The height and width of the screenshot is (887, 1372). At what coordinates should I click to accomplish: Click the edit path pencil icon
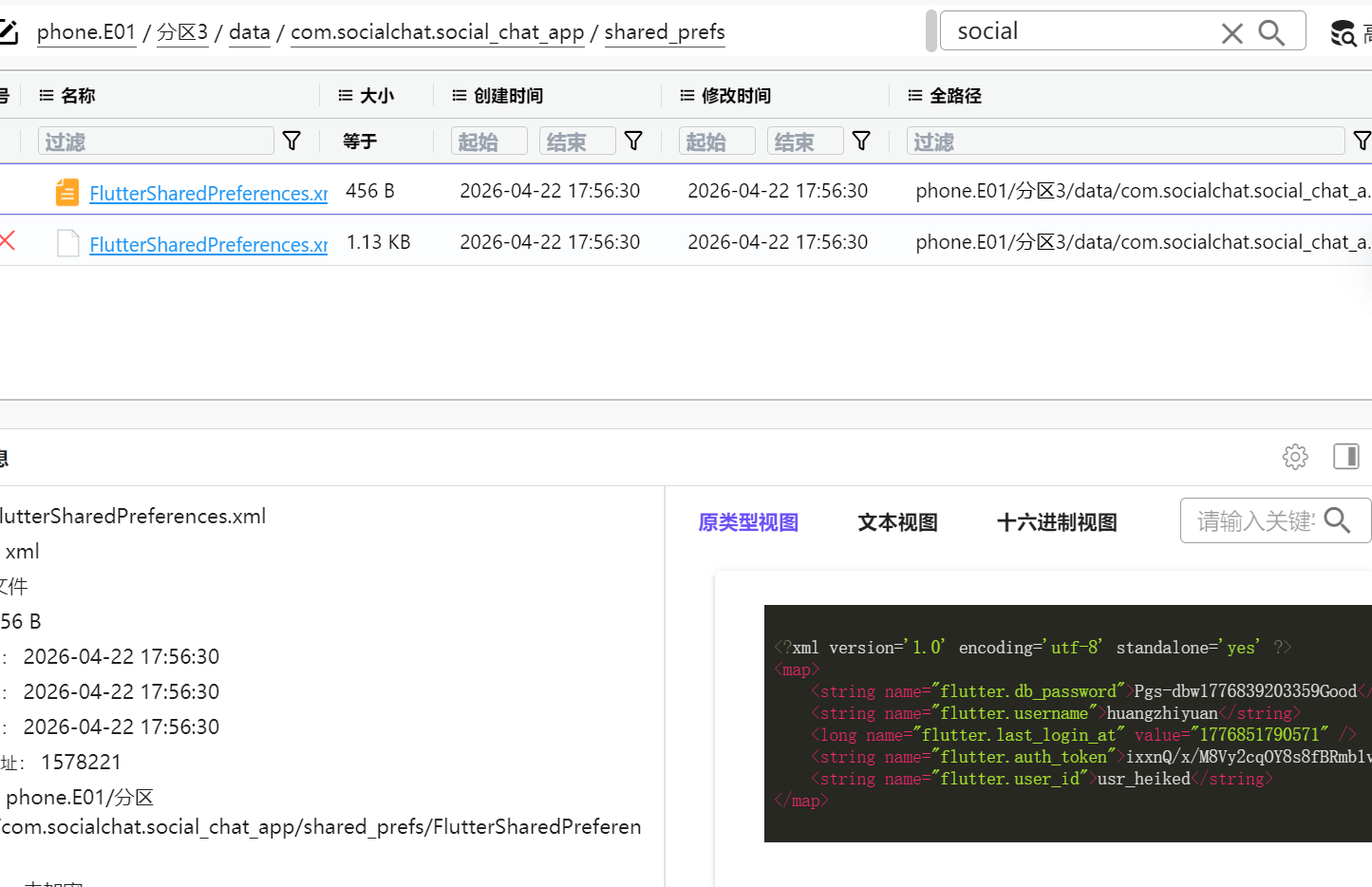pyautogui.click(x=8, y=32)
